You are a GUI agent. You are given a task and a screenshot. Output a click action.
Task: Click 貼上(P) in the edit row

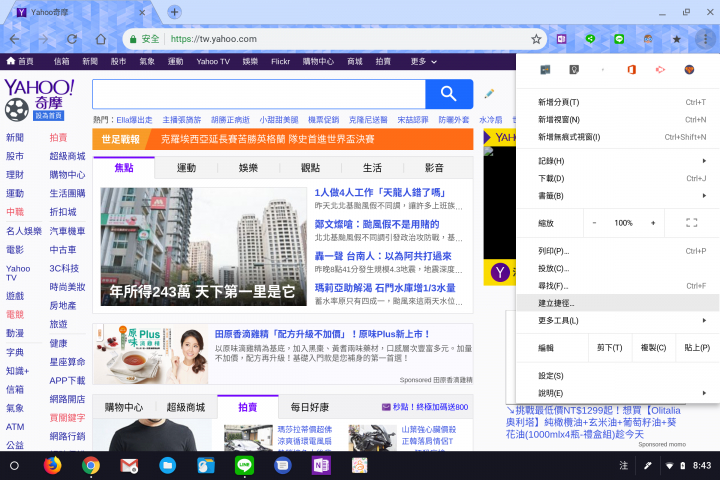pos(698,348)
